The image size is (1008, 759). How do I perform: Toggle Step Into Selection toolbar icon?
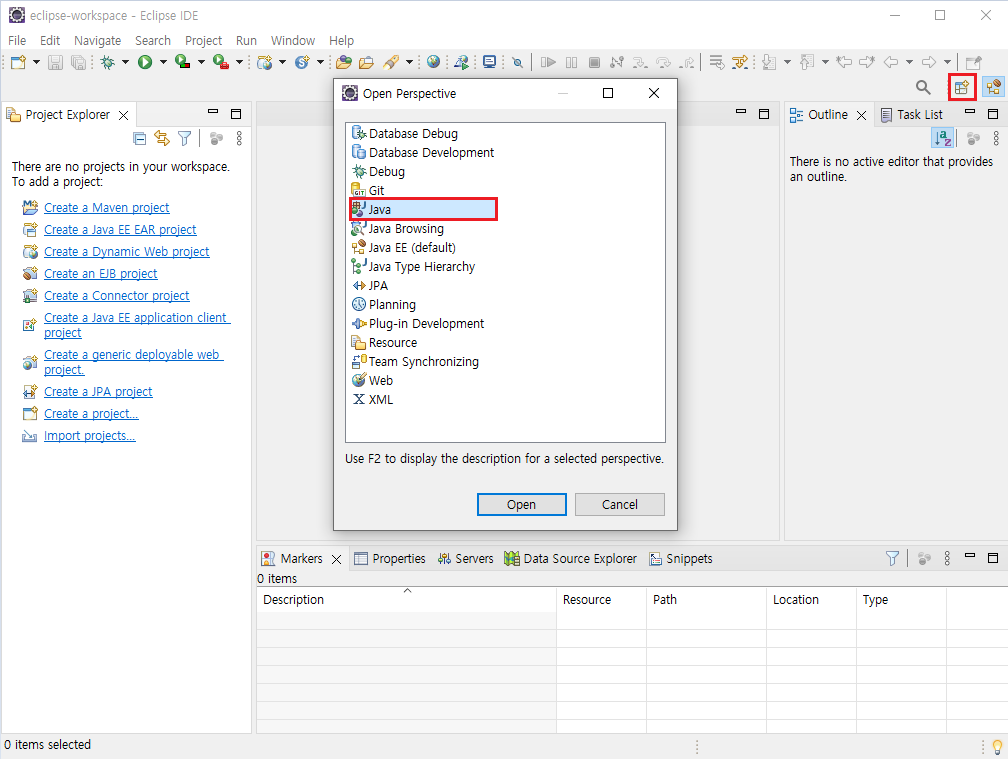pos(740,62)
